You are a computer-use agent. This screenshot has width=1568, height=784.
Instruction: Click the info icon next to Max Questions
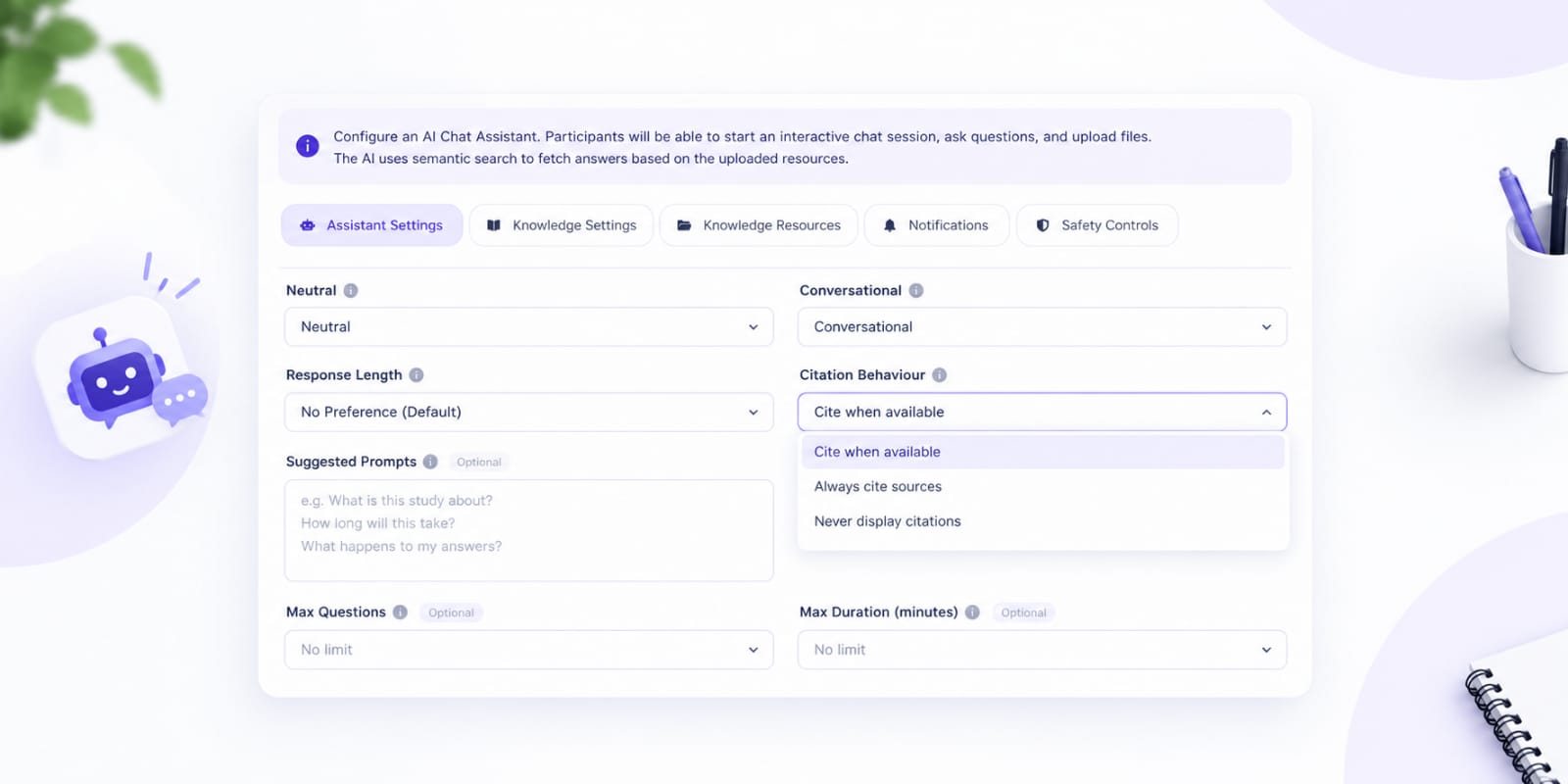400,612
